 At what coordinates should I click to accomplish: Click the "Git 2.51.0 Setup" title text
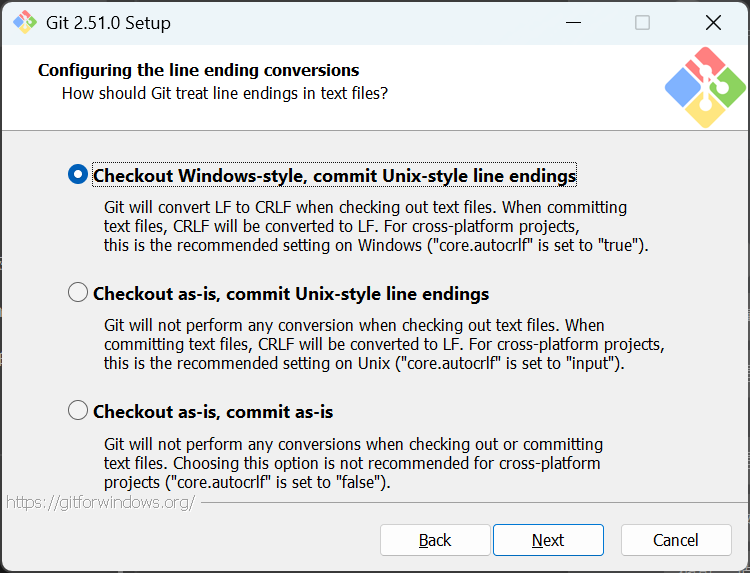coord(109,22)
